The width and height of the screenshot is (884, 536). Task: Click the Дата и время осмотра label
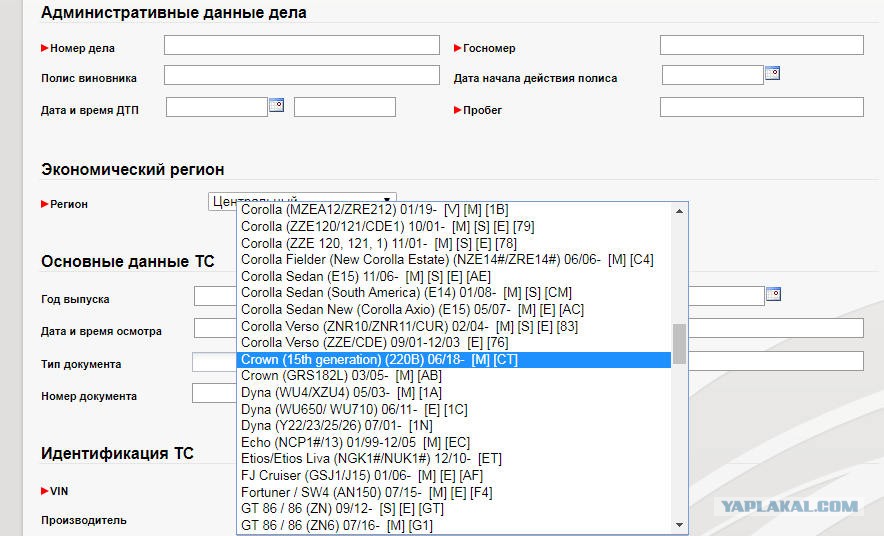click(x=101, y=331)
